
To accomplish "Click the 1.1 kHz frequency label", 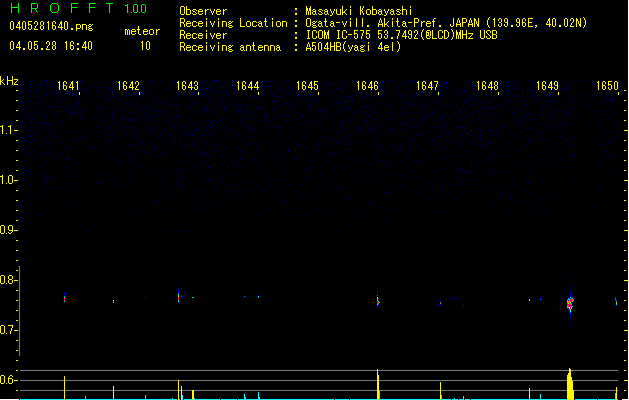I will pos(8,130).
